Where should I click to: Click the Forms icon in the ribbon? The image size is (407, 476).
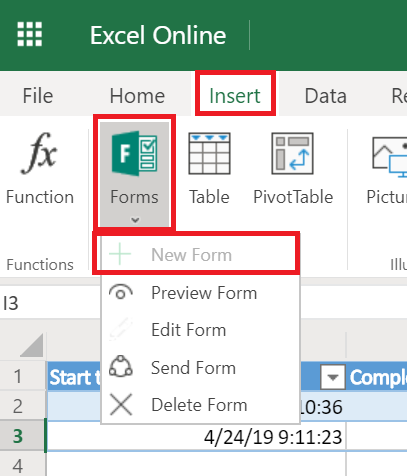(x=134, y=153)
